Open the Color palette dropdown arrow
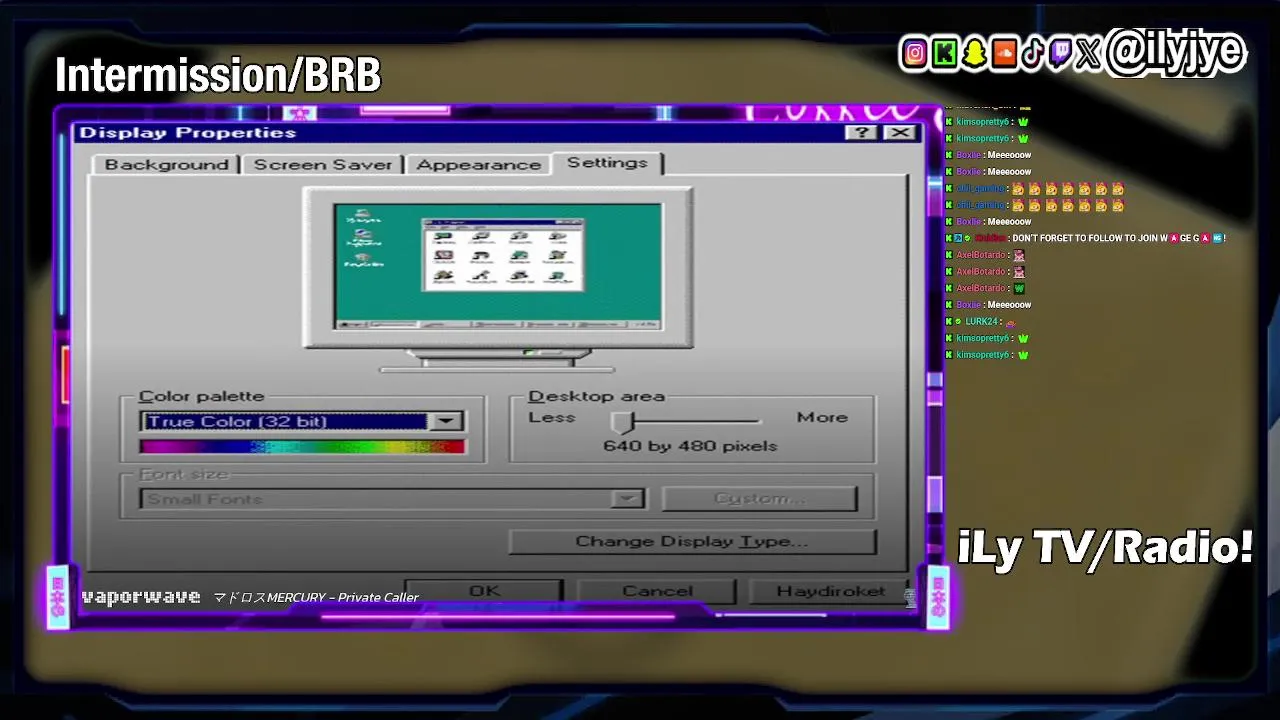Screen dimensions: 1280x720 [x=446, y=422]
